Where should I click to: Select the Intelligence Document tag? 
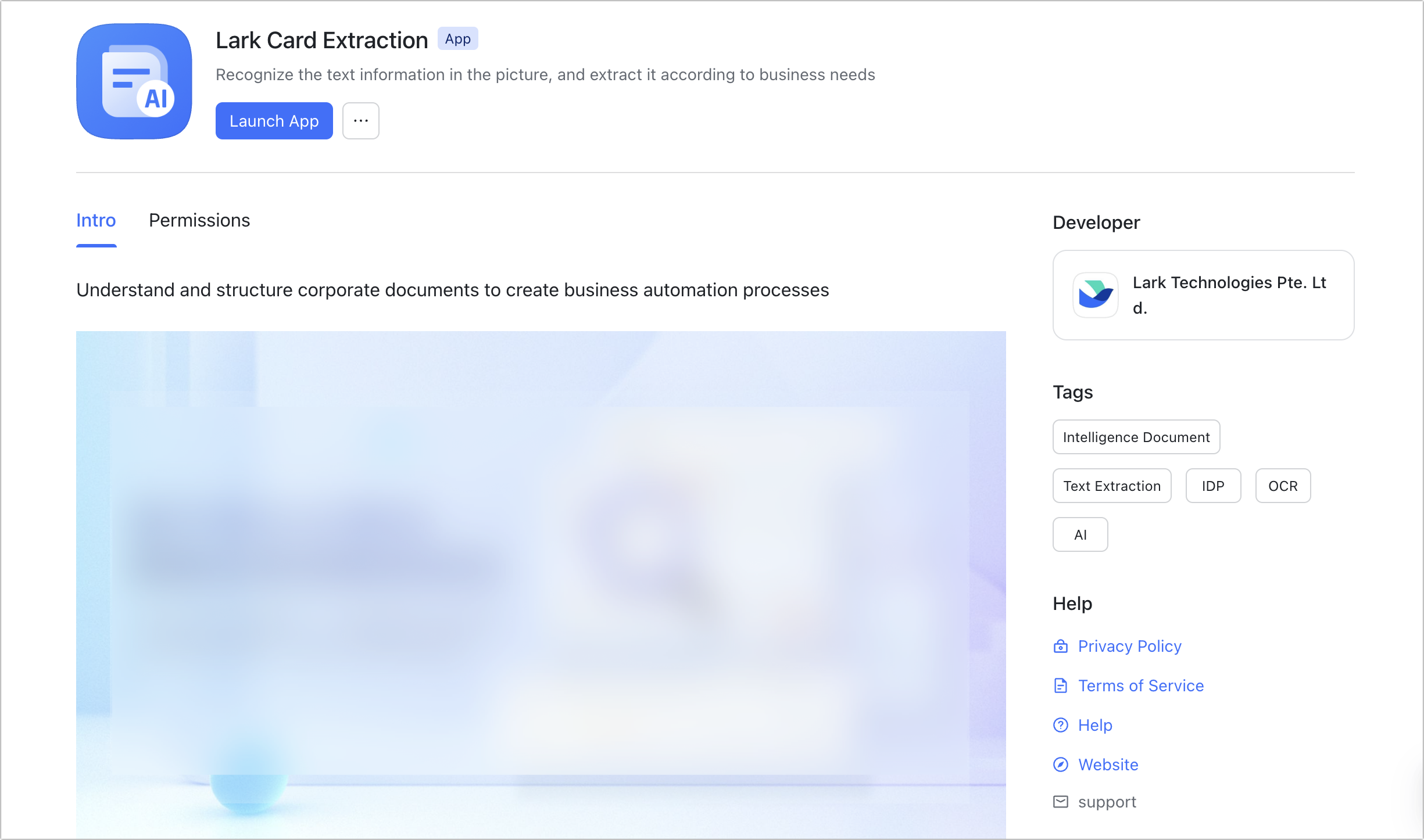coord(1136,437)
